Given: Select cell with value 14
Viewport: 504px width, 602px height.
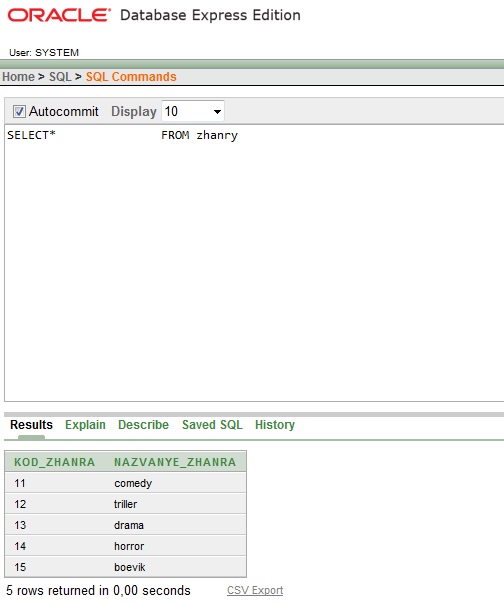Looking at the screenshot, I should [x=20, y=546].
